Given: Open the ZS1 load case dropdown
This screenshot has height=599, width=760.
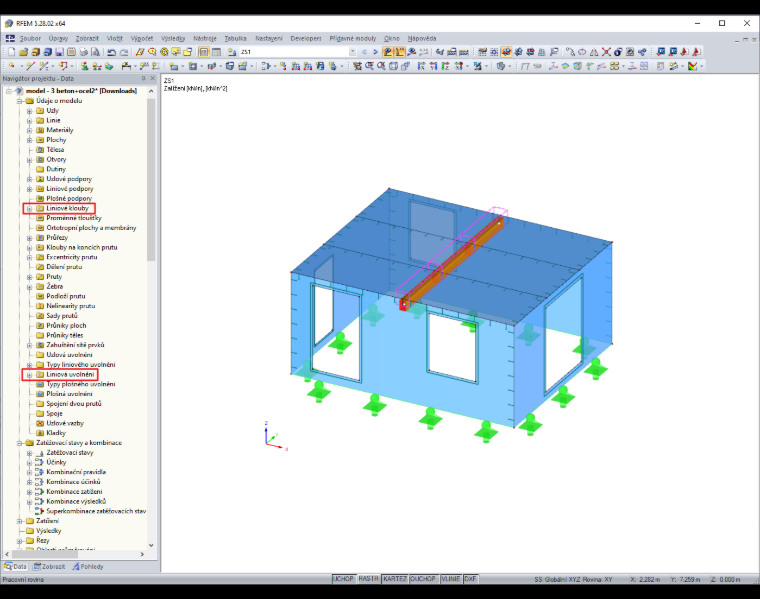Looking at the screenshot, I should click(x=352, y=52).
